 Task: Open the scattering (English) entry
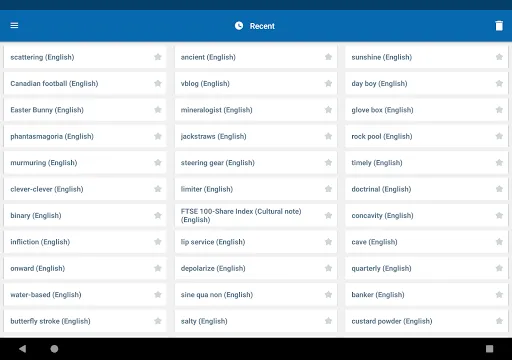(85, 57)
